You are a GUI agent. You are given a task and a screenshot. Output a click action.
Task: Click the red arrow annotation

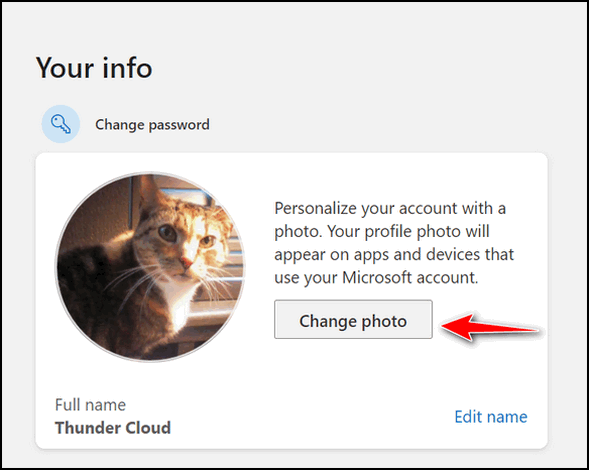pos(490,327)
